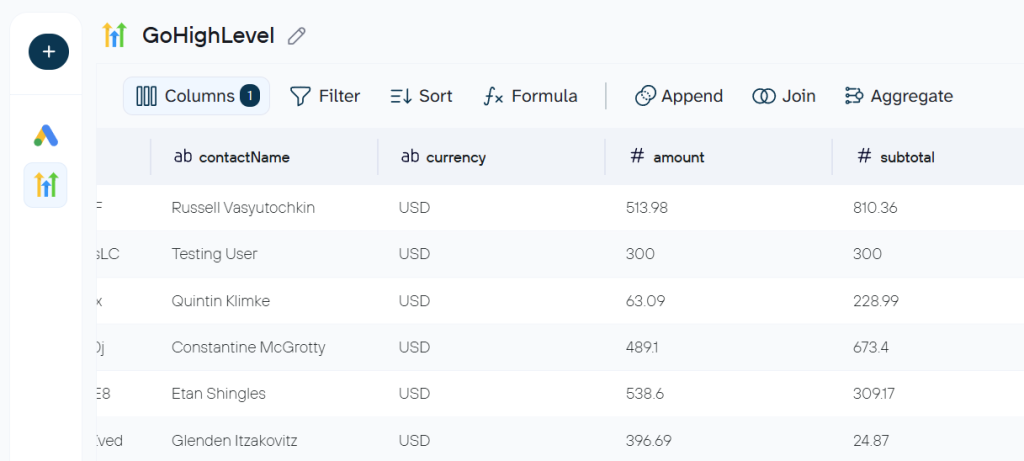Click the amount value 63.09
This screenshot has height=461, width=1024.
pos(643,301)
